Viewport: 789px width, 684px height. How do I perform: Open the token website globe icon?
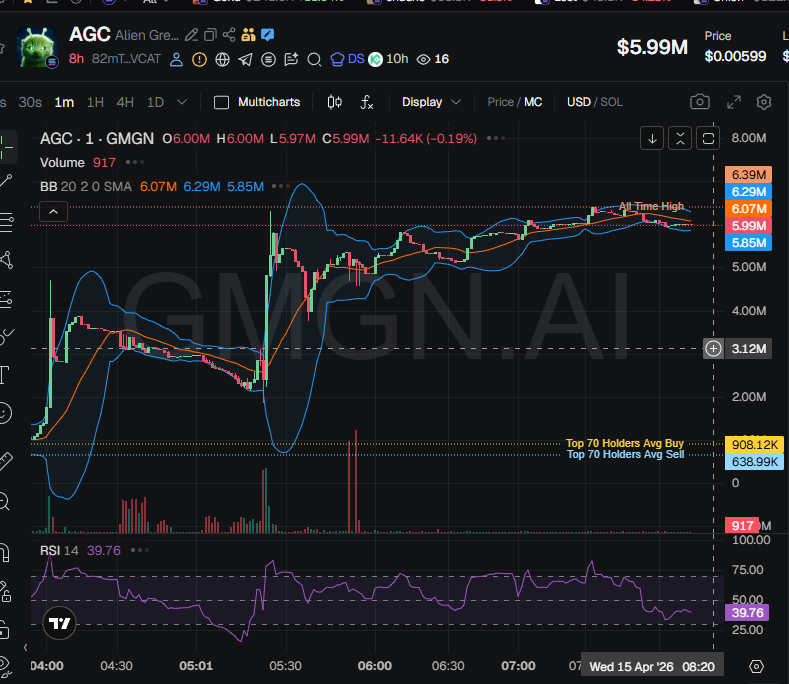[x=222, y=60]
